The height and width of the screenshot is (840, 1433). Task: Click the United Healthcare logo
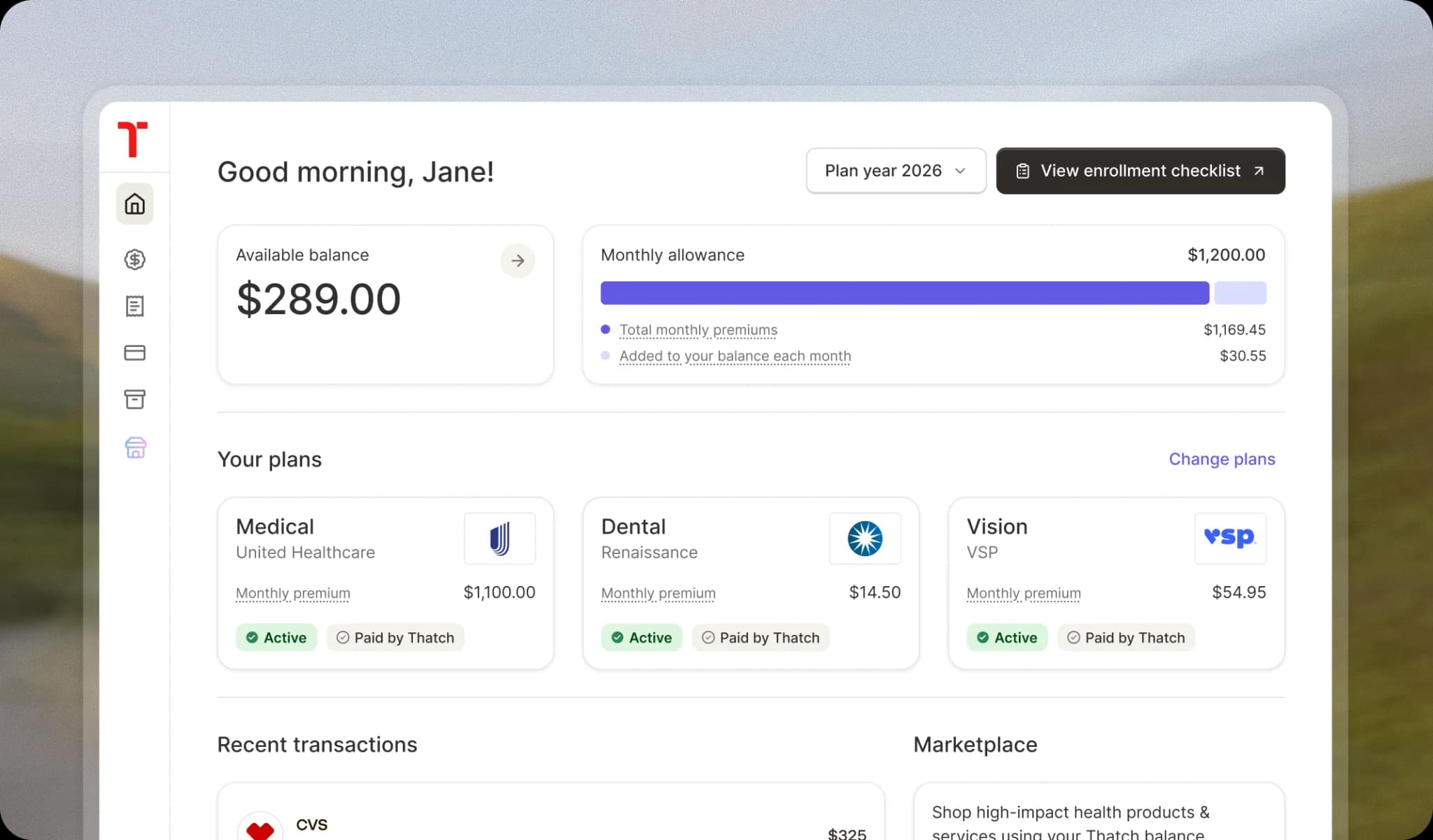click(x=500, y=539)
